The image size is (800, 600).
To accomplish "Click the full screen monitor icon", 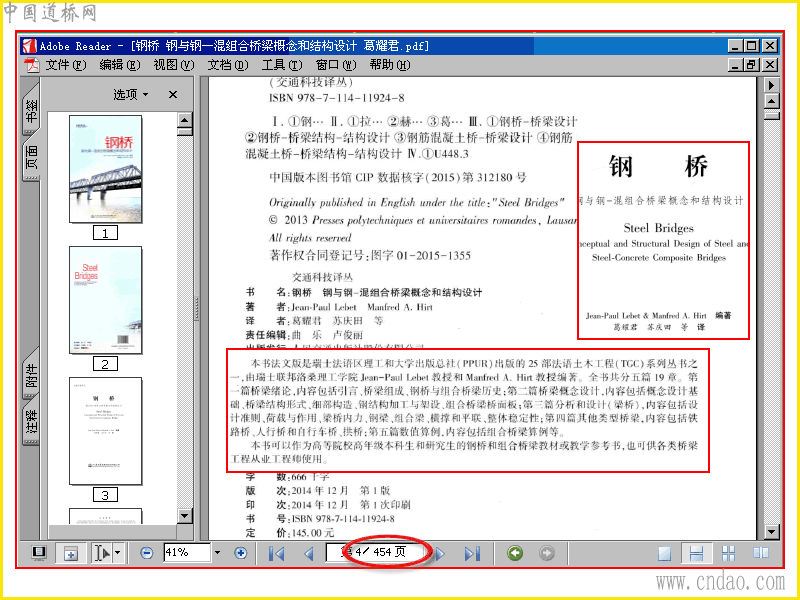I will pyautogui.click(x=39, y=553).
